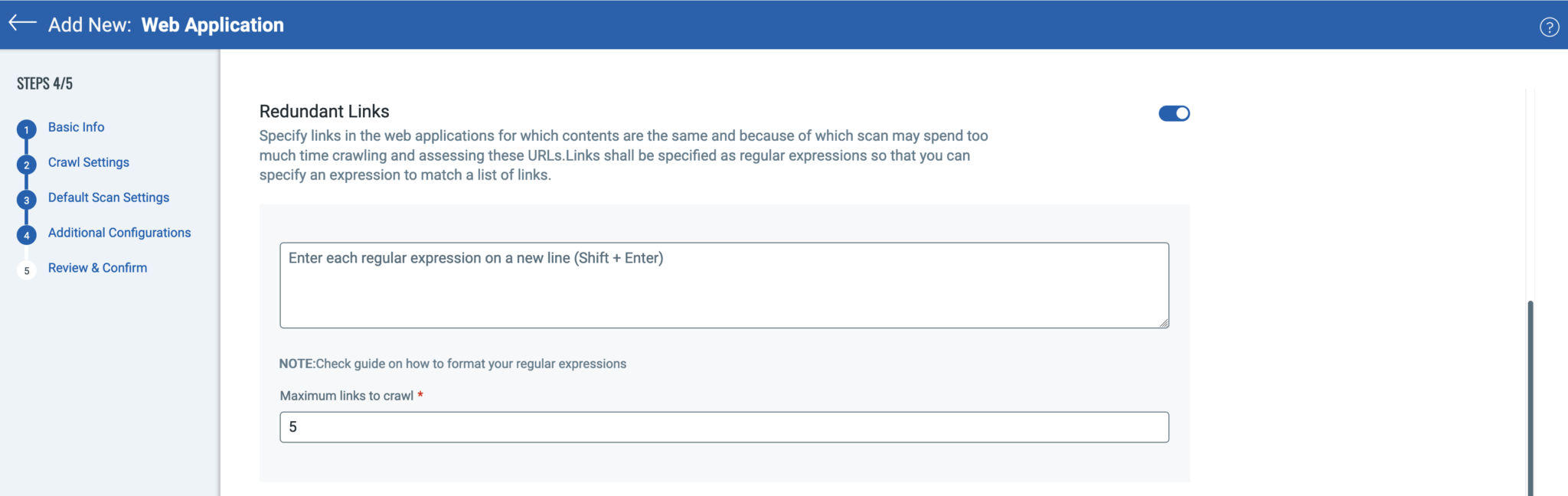Click the NOTE about regular expression formatting
Image resolution: width=1568 pixels, height=496 pixels.
pos(452,364)
